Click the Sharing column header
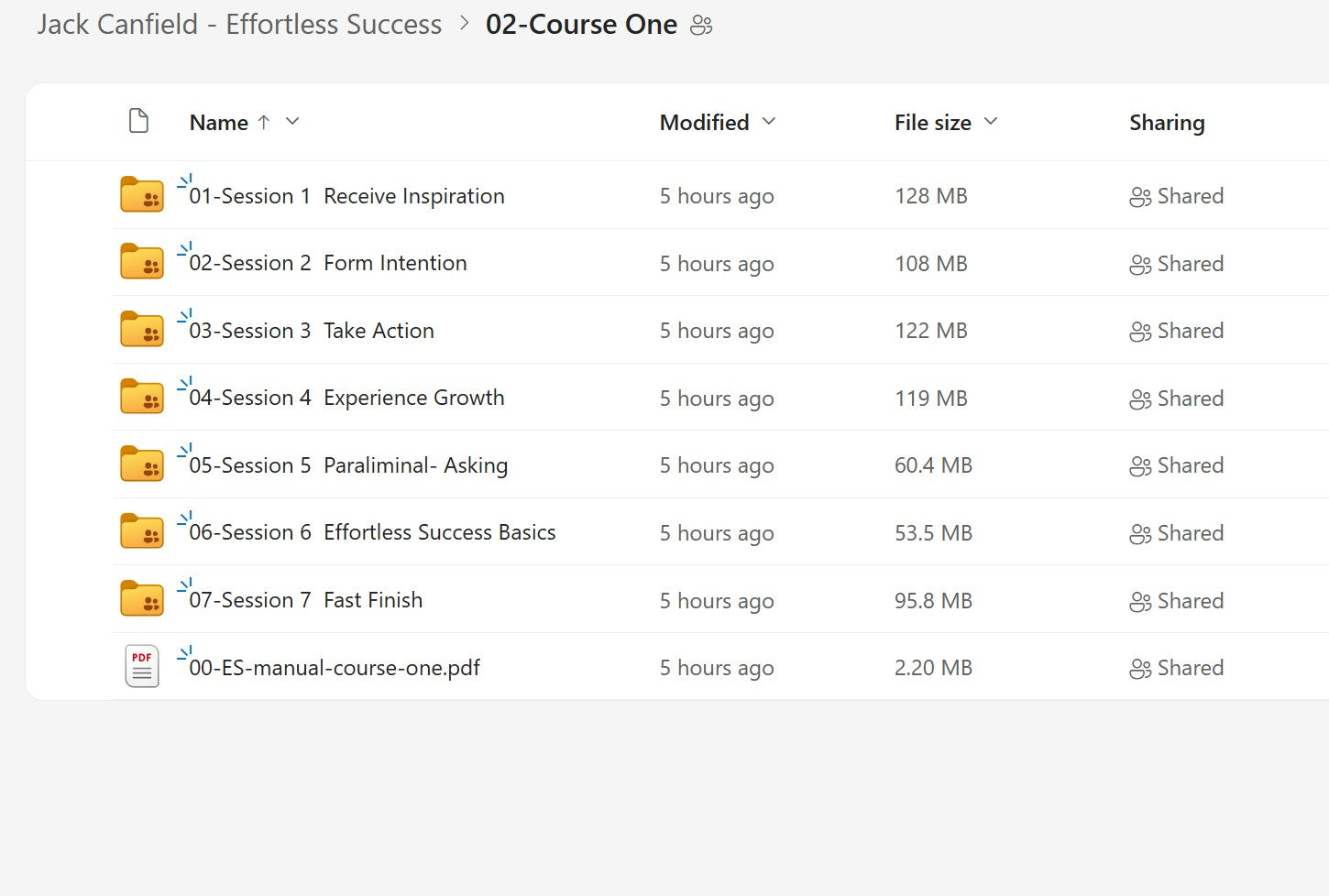Viewport: 1329px width, 896px height. pyautogui.click(x=1167, y=121)
